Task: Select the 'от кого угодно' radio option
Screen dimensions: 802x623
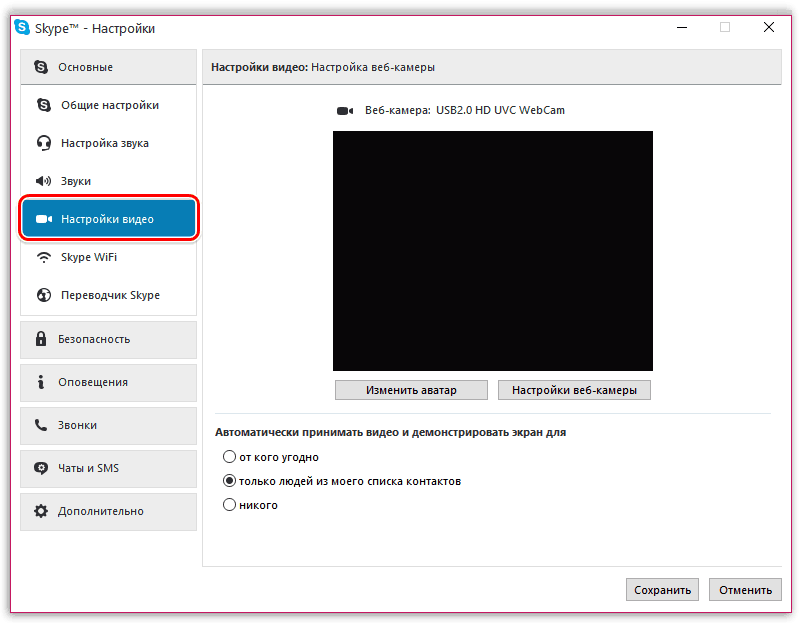Action: tap(229, 456)
